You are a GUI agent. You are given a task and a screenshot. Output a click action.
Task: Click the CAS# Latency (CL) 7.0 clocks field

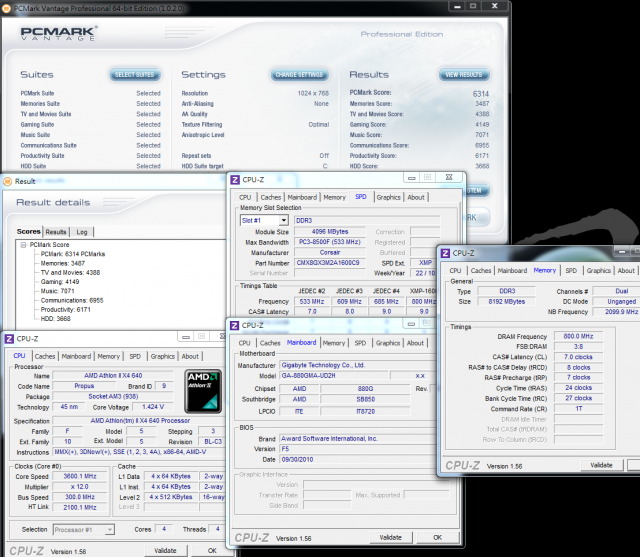click(578, 357)
